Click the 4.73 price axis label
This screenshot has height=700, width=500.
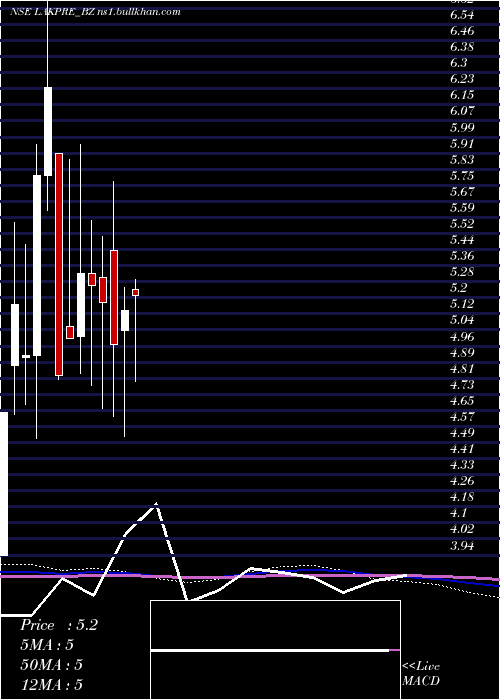[462, 384]
